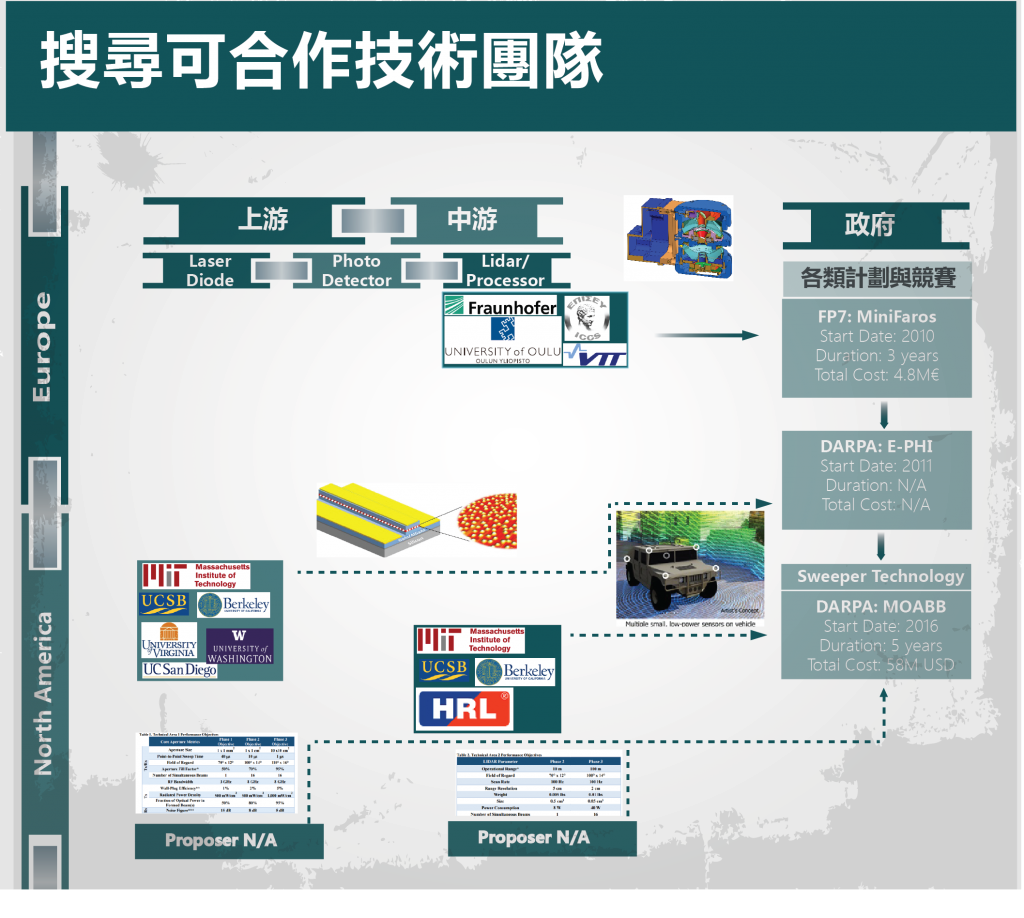The height and width of the screenshot is (918, 1024).
Task: Open the yellow waveguide chip illustration
Action: [x=417, y=520]
